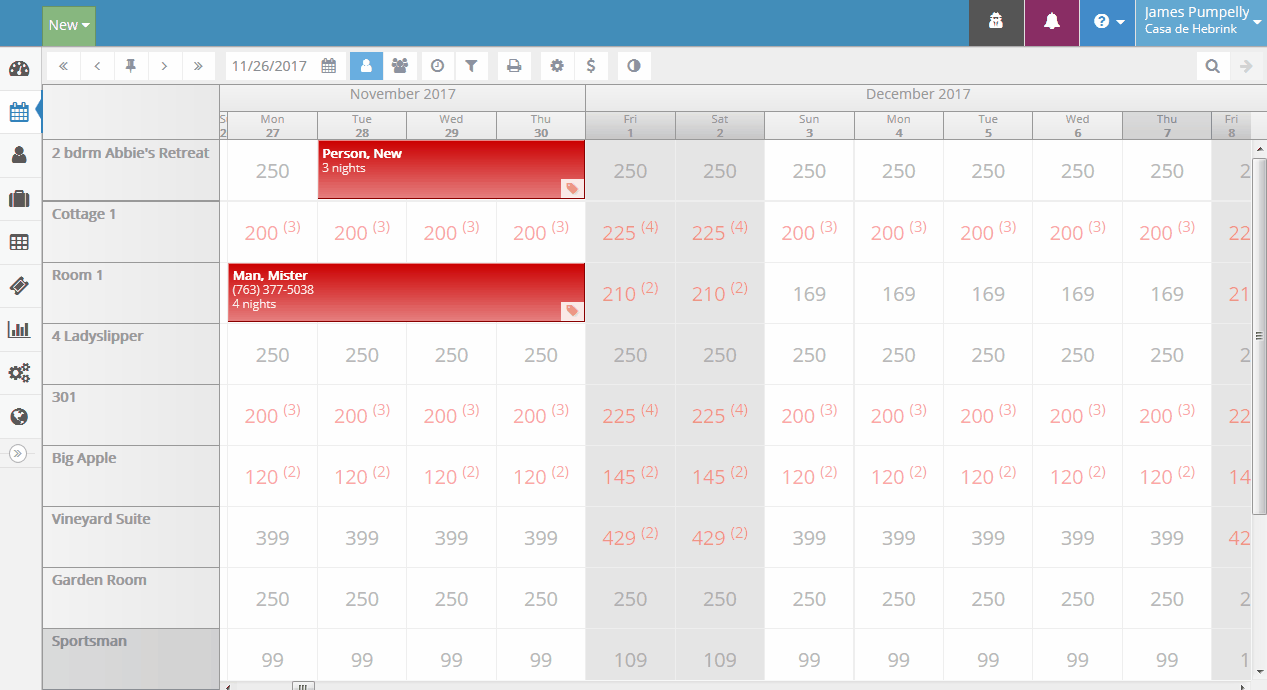
Task: Open the reports bar-chart icon in sidebar
Action: (x=19, y=328)
